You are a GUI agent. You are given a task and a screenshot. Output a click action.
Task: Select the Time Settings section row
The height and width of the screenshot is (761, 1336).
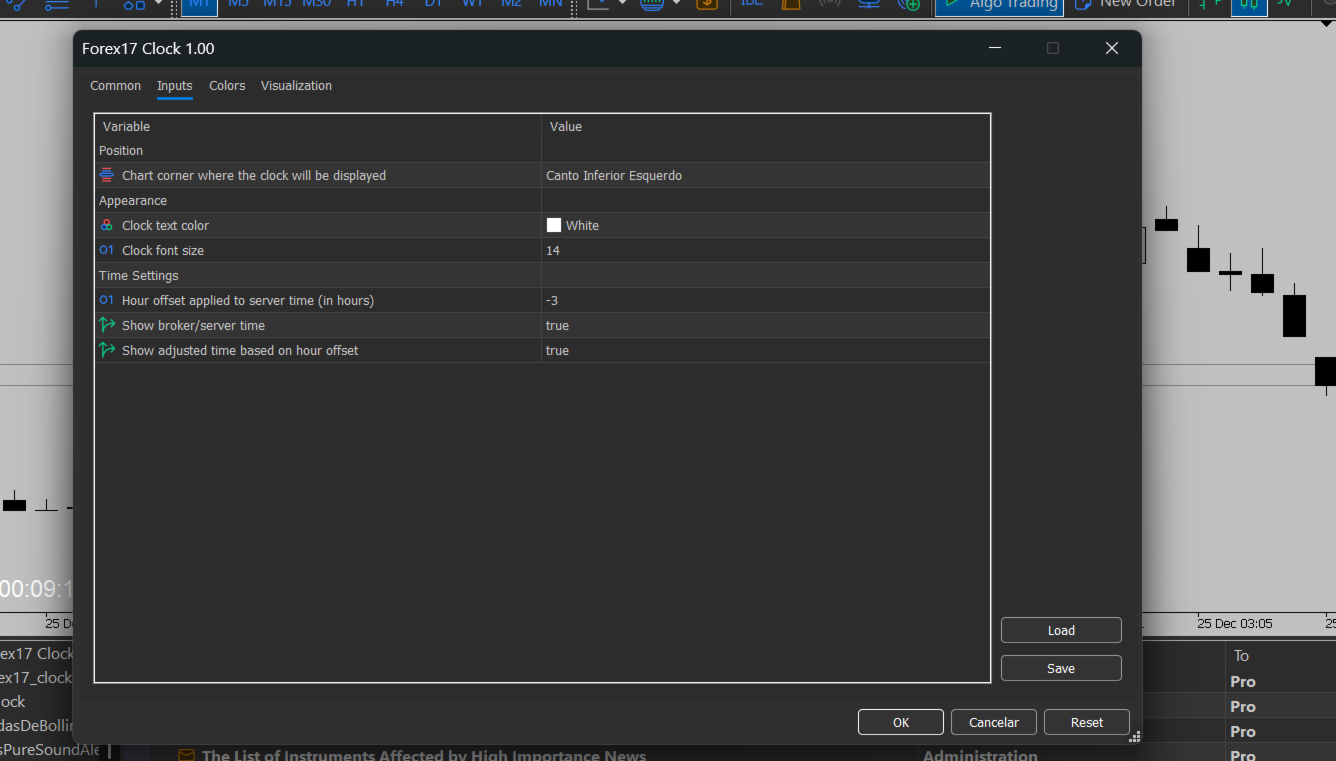coord(542,275)
